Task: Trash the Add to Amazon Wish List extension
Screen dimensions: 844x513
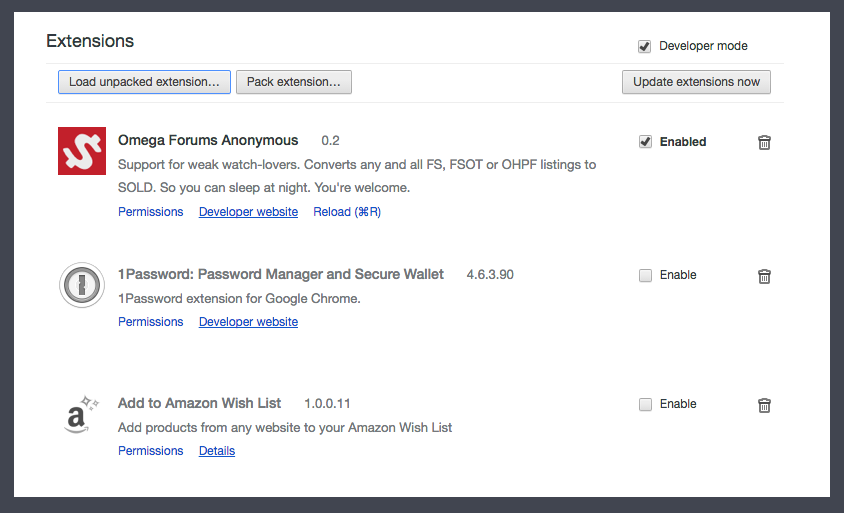Action: tap(764, 405)
